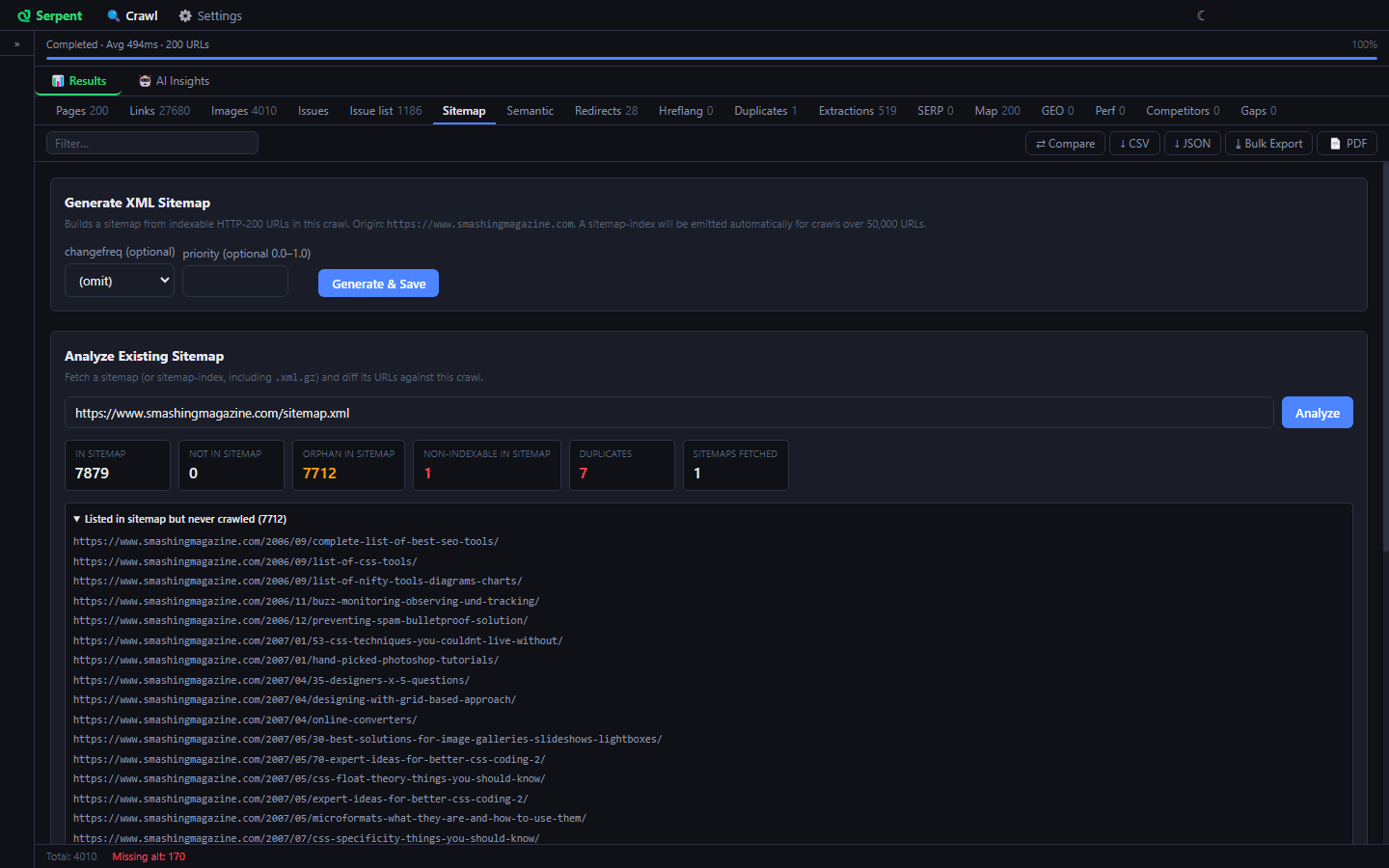
Task: Click 'Completed · Avg 494ms · 200 URLs' status
Action: (x=127, y=44)
